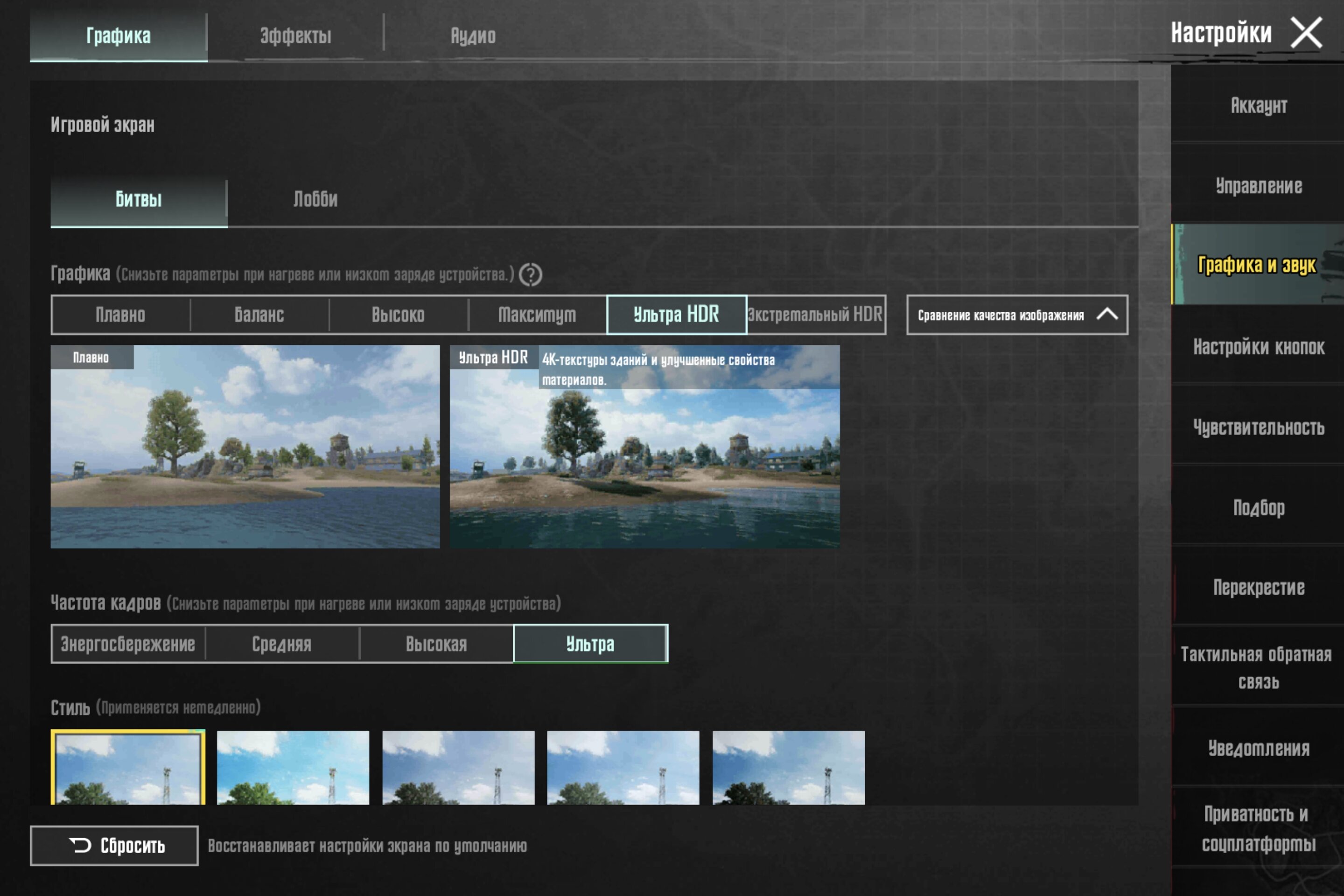
Task: Click the Сбросить reset button
Action: [x=114, y=846]
